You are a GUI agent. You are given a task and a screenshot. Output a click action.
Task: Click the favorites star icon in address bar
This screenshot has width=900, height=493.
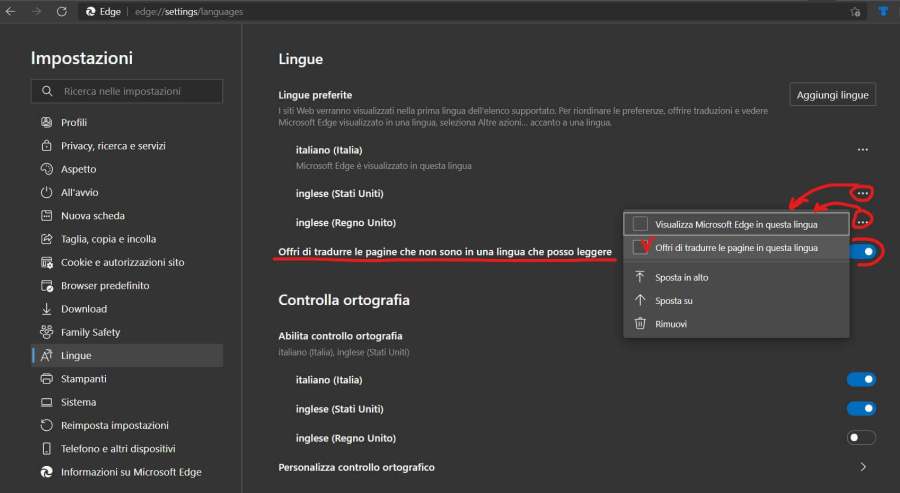click(855, 12)
